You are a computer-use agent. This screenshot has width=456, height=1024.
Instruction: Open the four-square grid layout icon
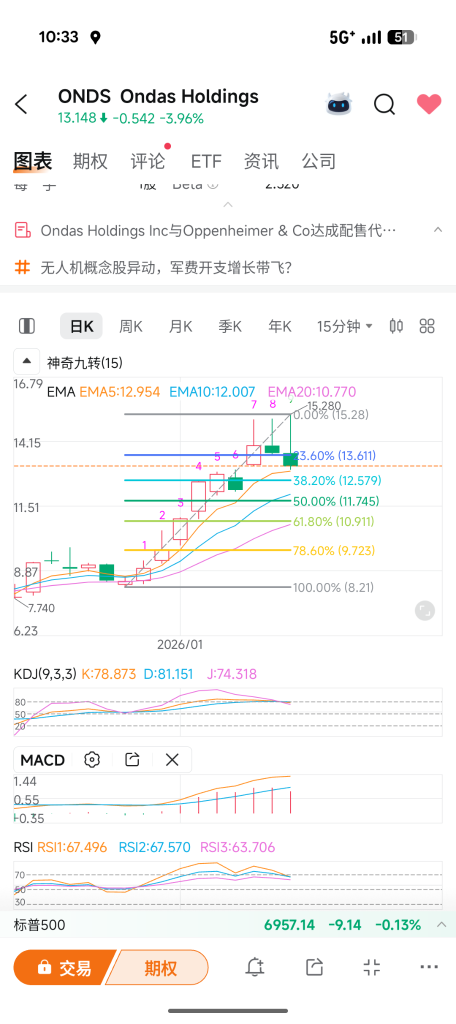427,326
